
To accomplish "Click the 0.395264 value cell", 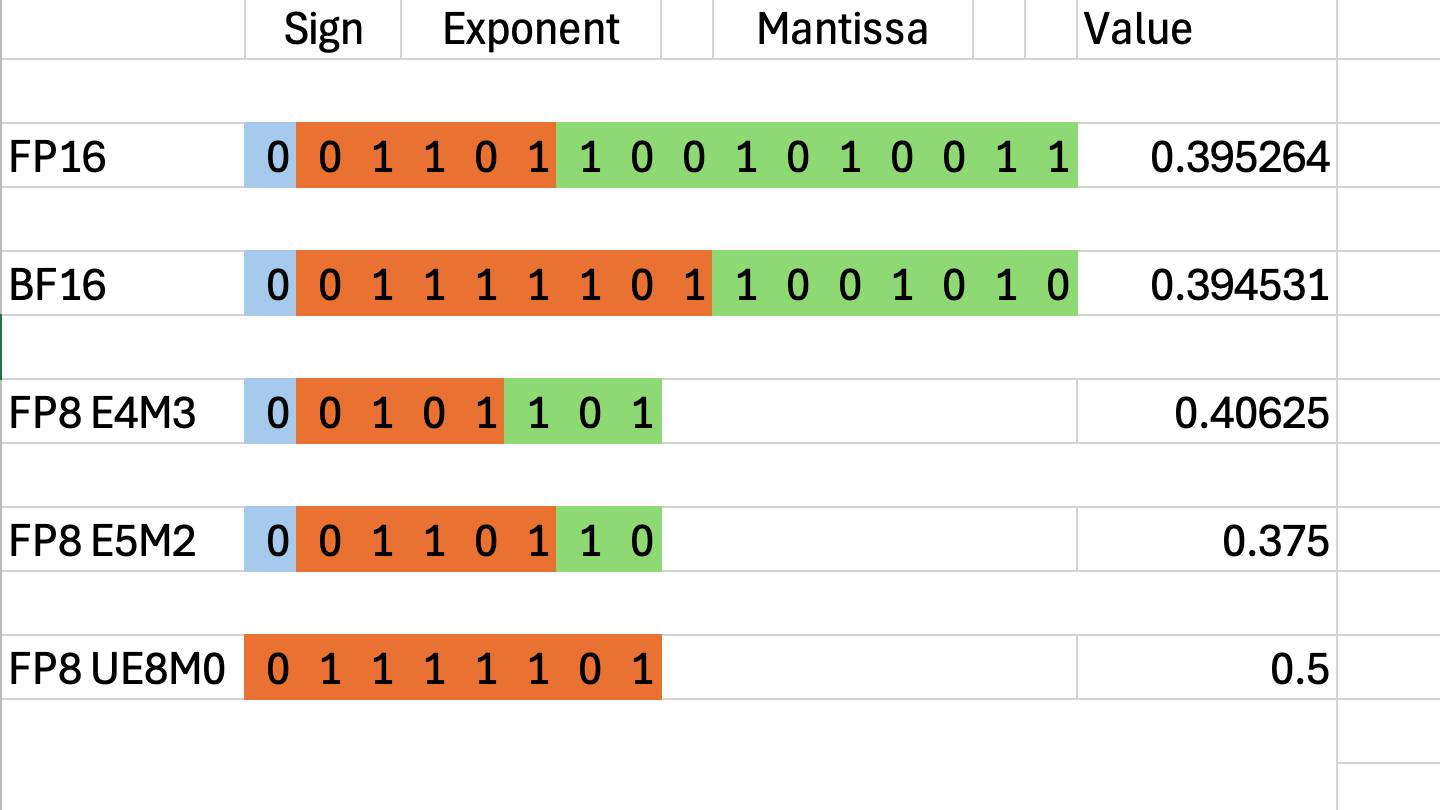I will pos(1207,157).
